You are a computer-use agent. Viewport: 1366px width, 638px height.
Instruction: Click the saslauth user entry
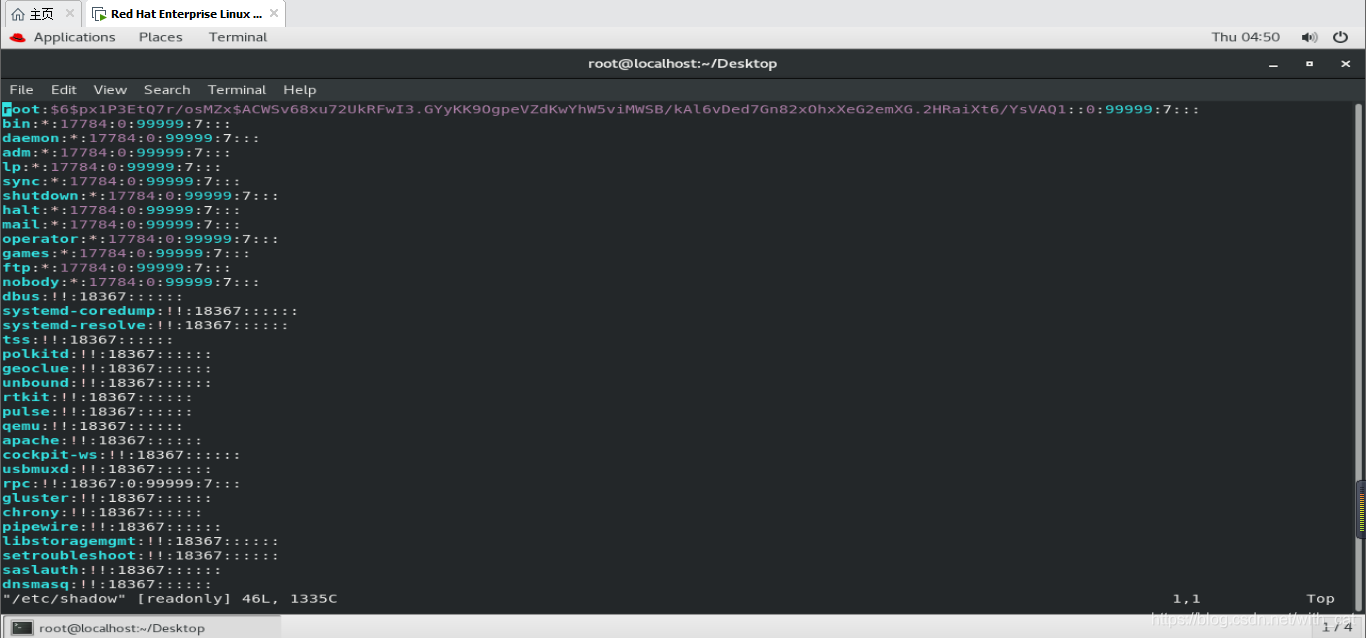(x=112, y=570)
